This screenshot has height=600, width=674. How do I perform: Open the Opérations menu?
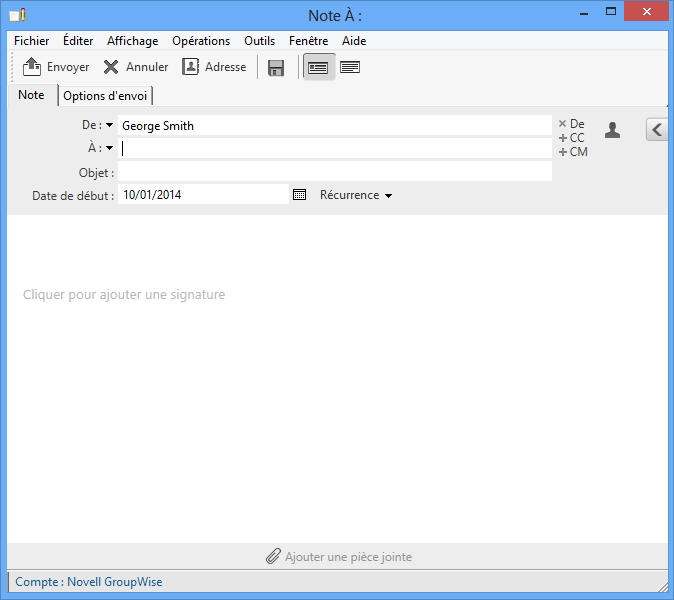pyautogui.click(x=201, y=41)
